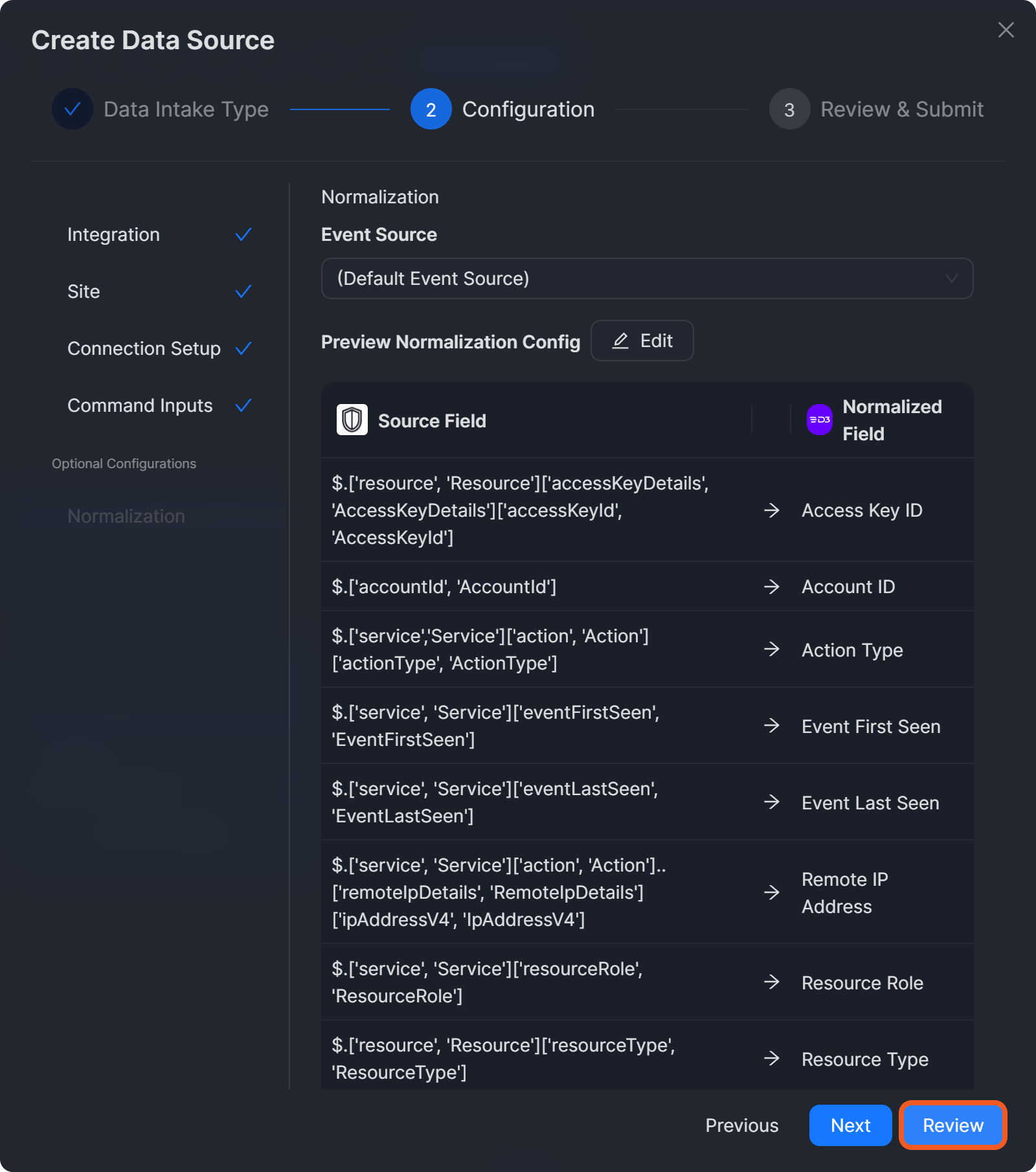Click the arrow icon for Remote IP Address
The height and width of the screenshot is (1172, 1036).
[x=771, y=892]
